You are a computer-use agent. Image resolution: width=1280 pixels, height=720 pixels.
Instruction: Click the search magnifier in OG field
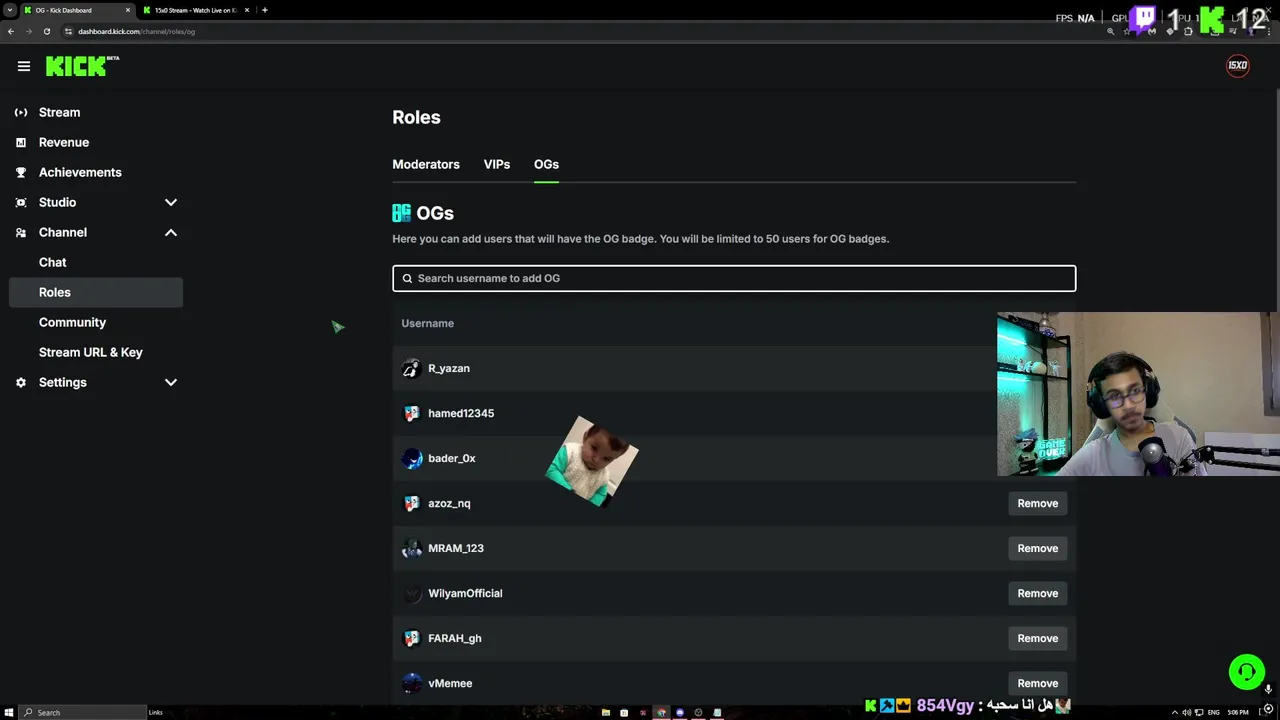407,278
